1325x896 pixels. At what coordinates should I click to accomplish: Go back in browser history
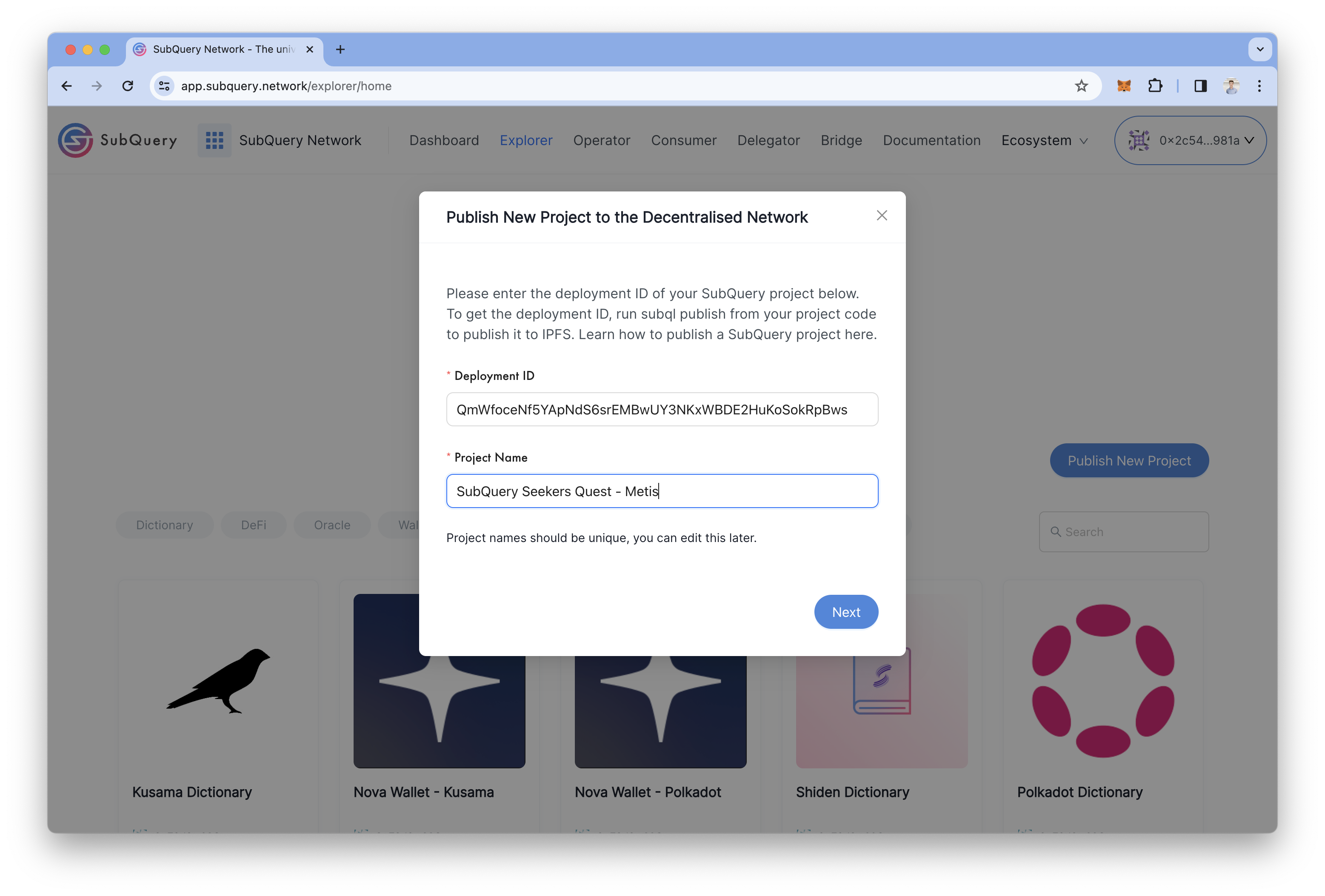[67, 86]
